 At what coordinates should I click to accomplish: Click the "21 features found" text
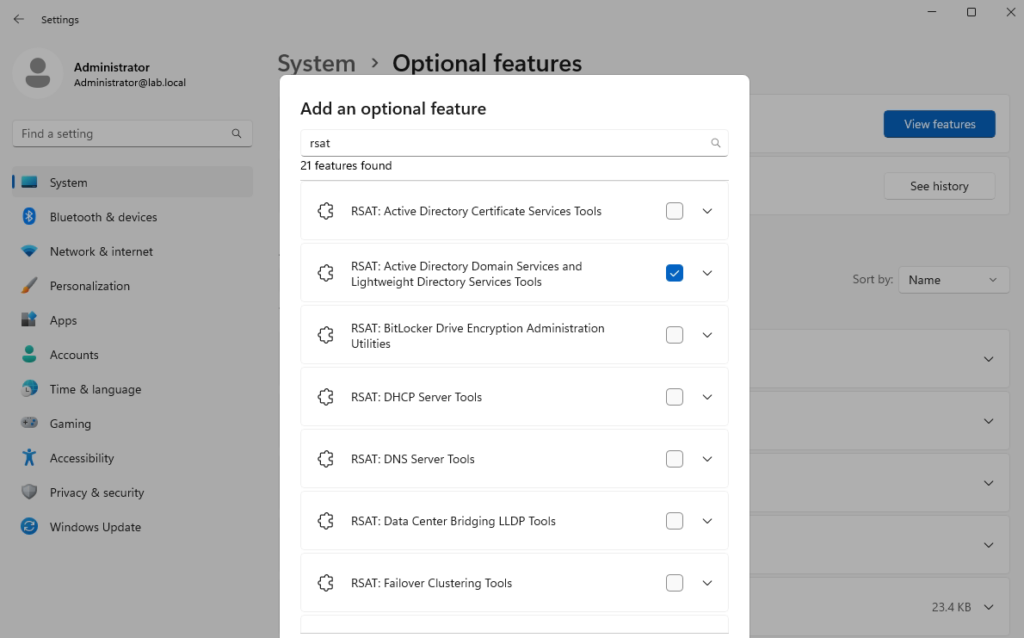click(346, 166)
